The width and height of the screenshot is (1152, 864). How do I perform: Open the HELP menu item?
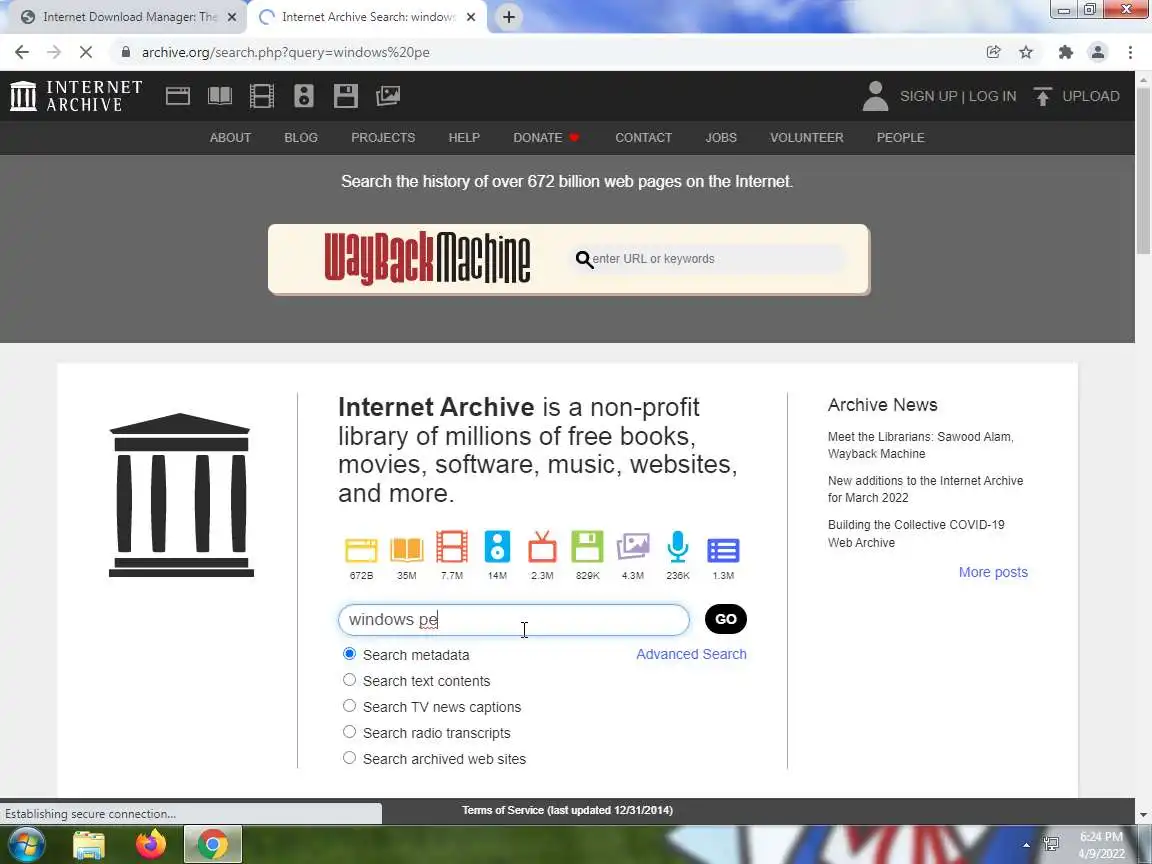(x=464, y=137)
